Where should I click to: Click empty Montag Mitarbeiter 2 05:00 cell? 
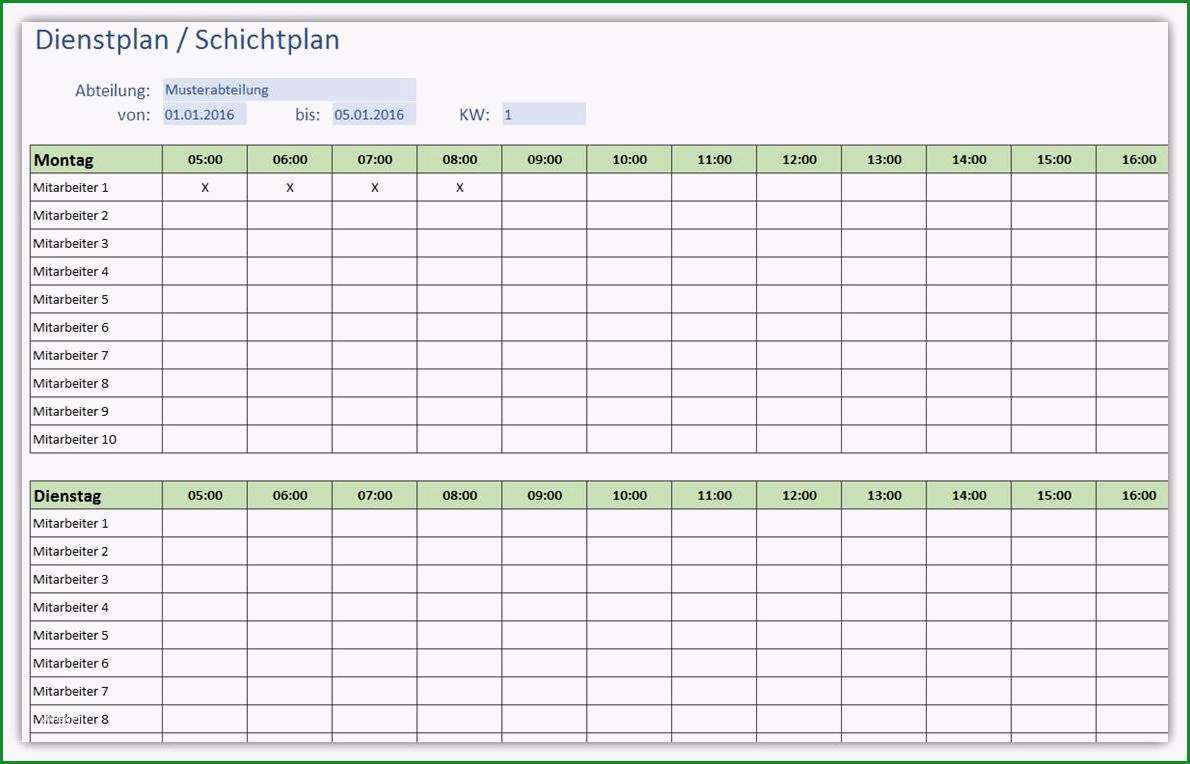tap(205, 215)
